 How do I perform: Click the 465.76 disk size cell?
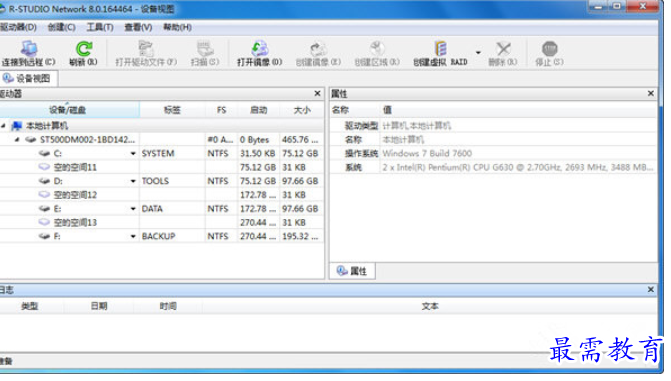pos(300,140)
